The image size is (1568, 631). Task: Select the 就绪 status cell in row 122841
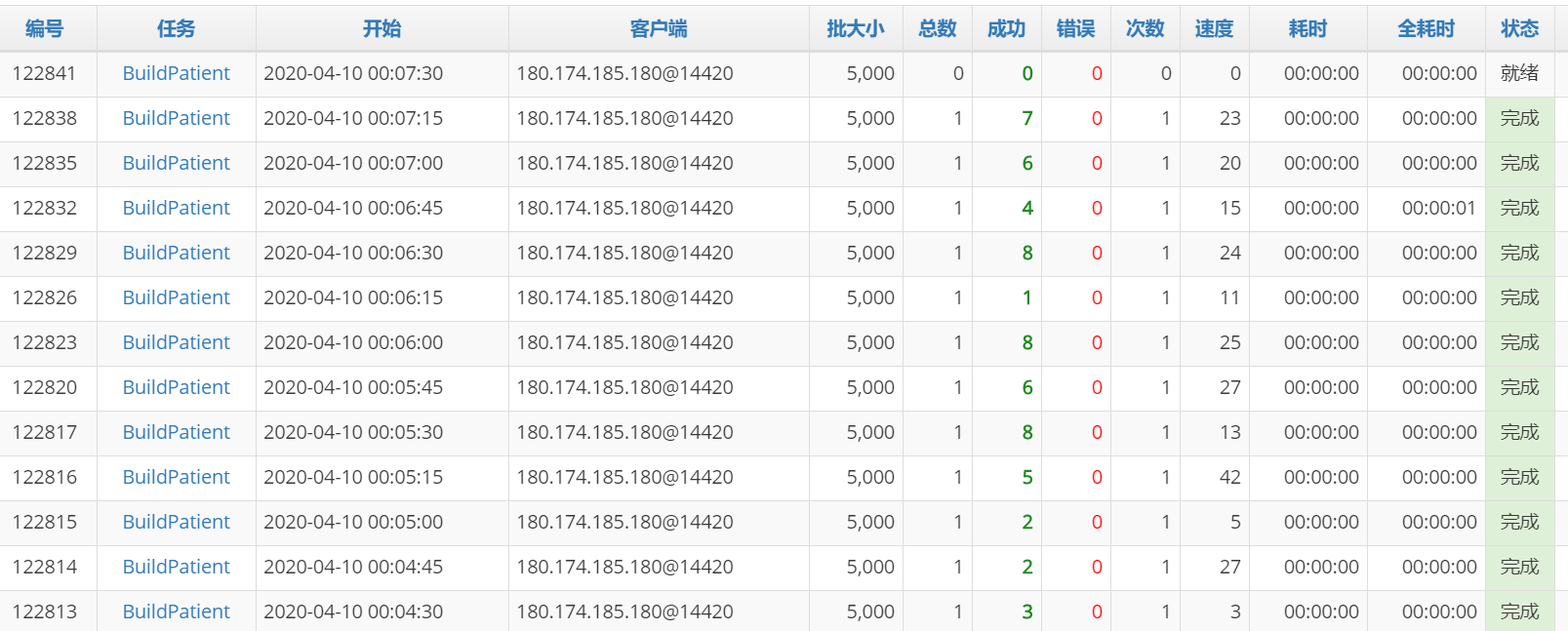pyautogui.click(x=1520, y=74)
